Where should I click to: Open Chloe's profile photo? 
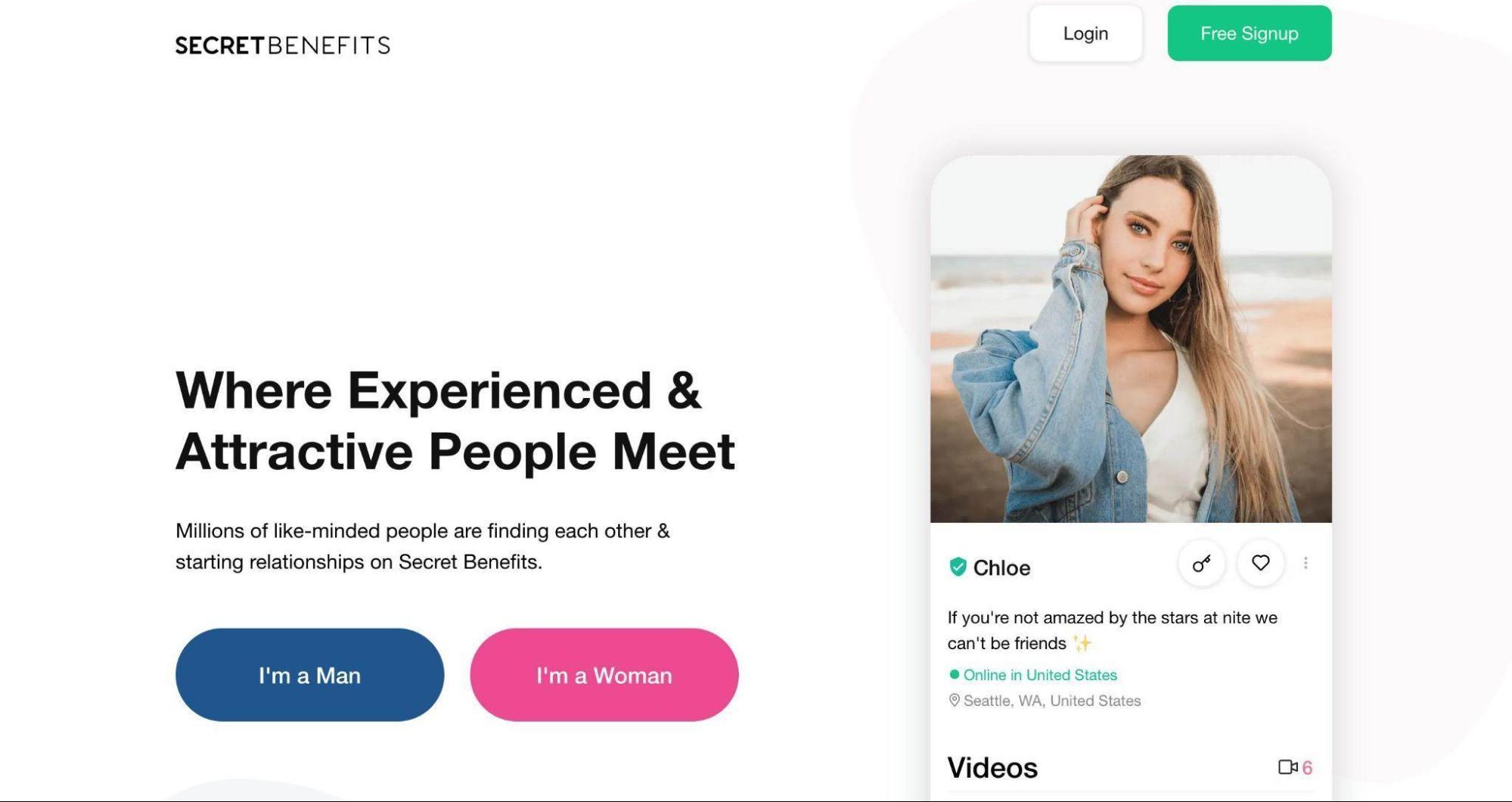[x=1131, y=339]
